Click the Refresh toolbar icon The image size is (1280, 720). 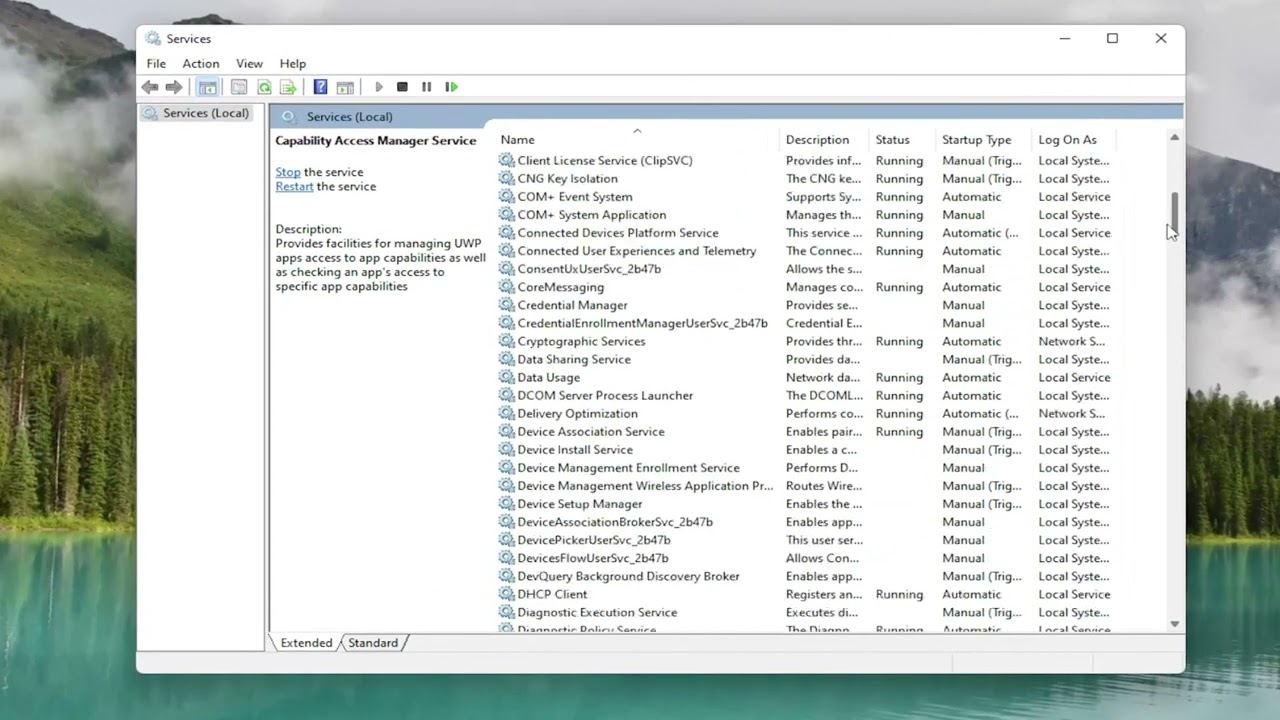(x=264, y=87)
